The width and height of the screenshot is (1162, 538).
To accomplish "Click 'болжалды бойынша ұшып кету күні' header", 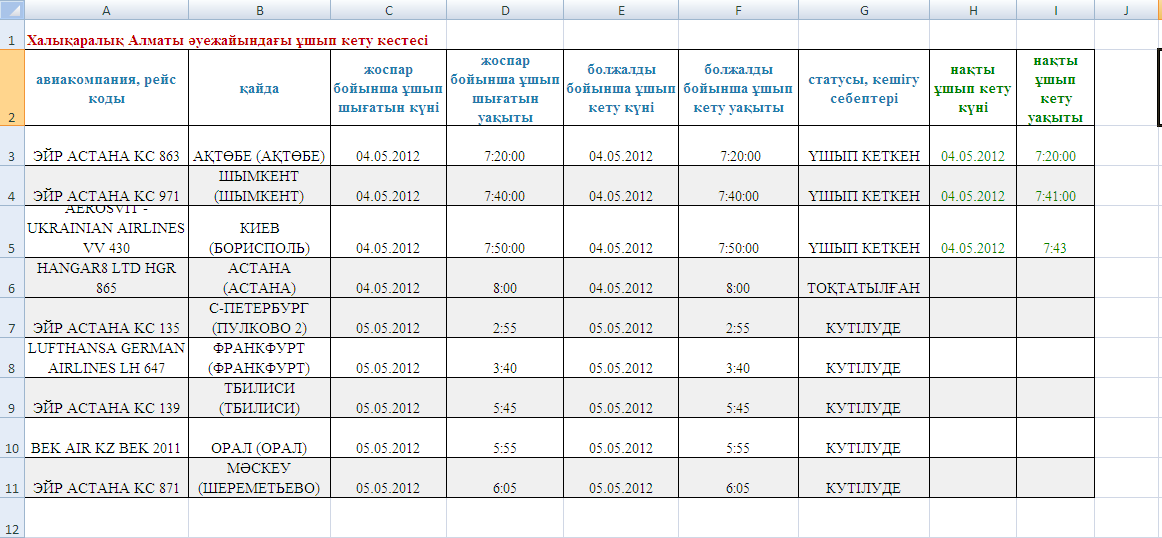I will [621, 87].
